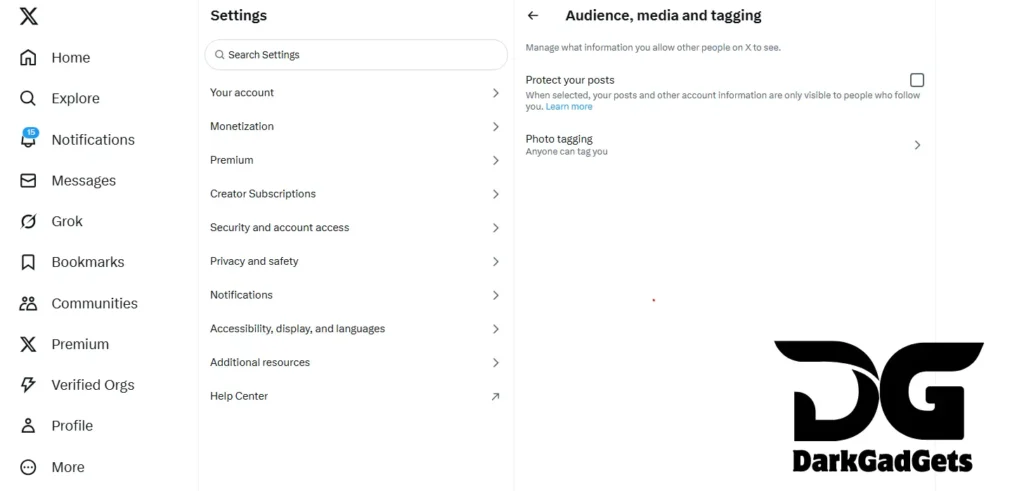This screenshot has height=491, width=1024.
Task: Open Your account settings
Action: (356, 93)
